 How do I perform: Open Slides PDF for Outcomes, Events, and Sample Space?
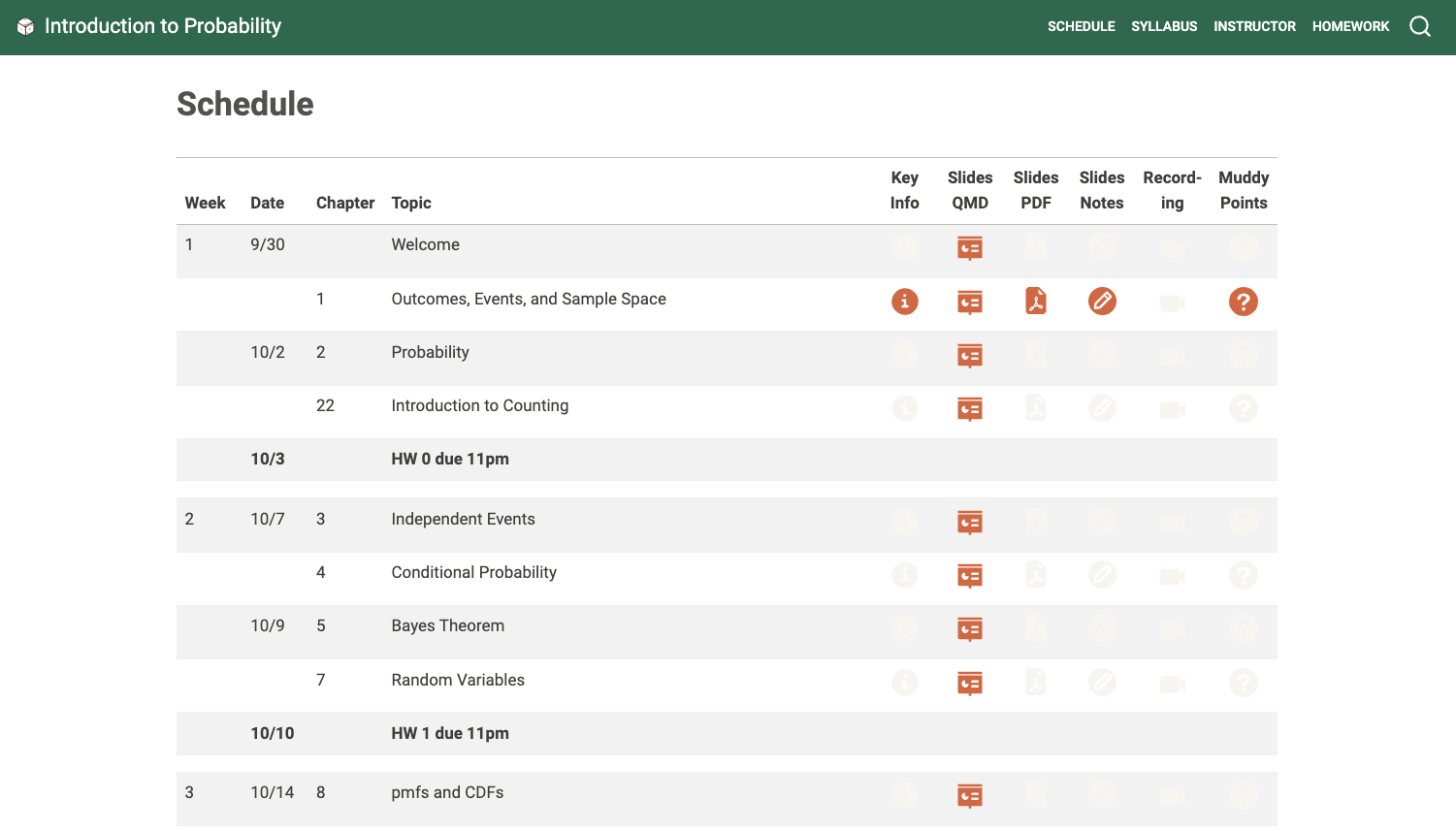tap(1036, 302)
